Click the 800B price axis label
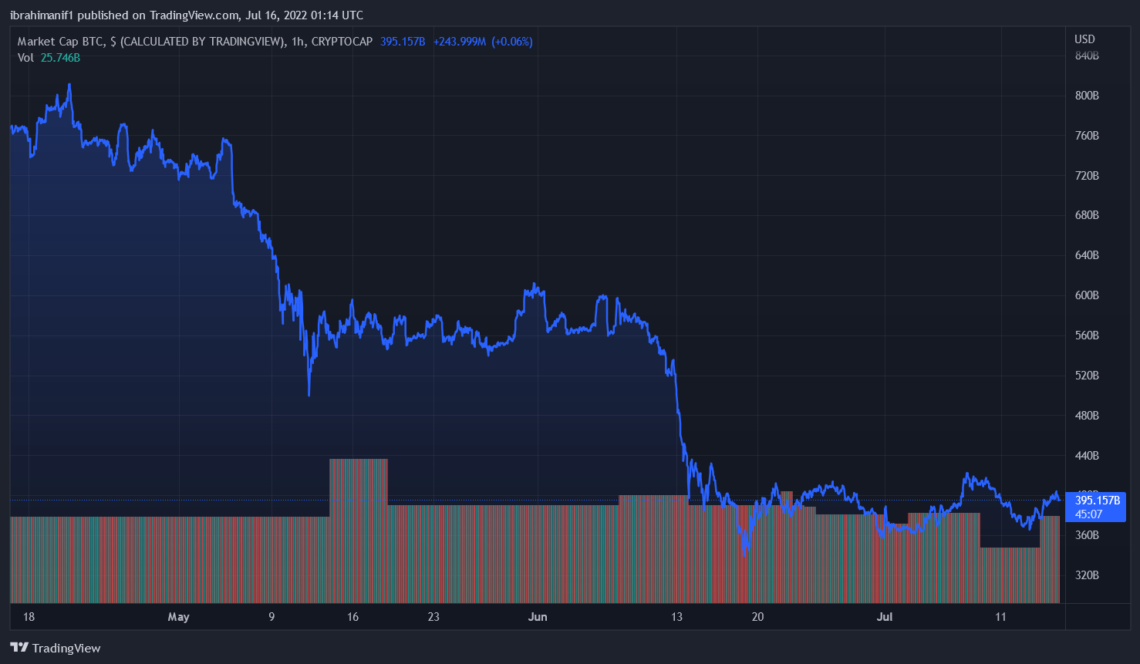Viewport: 1140px width, 664px height. pos(1087,95)
